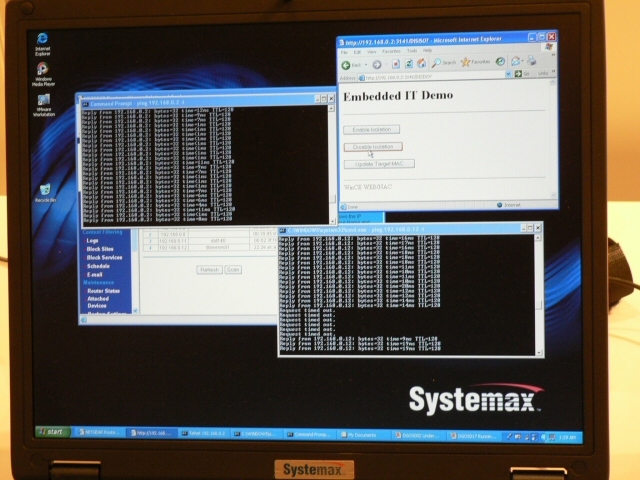
Task: Open Router Status in router sidebar
Action: tap(103, 291)
